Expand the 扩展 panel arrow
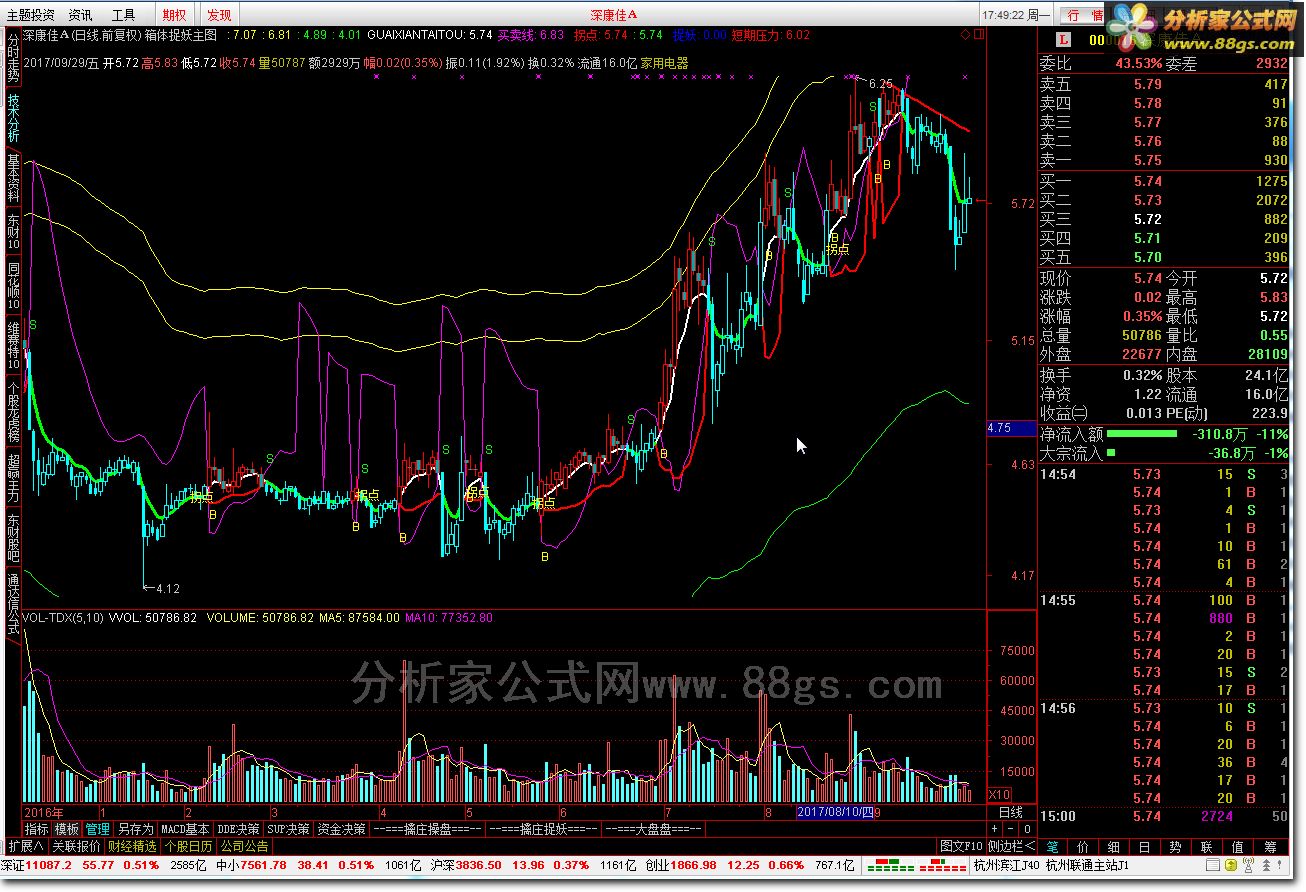Viewport: 1306px width, 892px height. click(x=26, y=846)
